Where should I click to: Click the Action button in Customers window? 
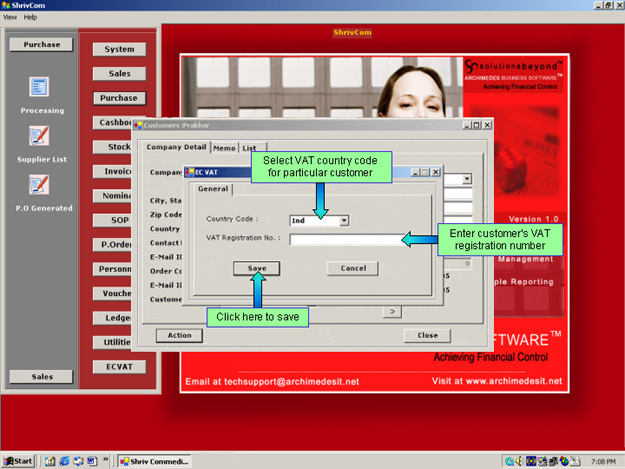(x=180, y=335)
